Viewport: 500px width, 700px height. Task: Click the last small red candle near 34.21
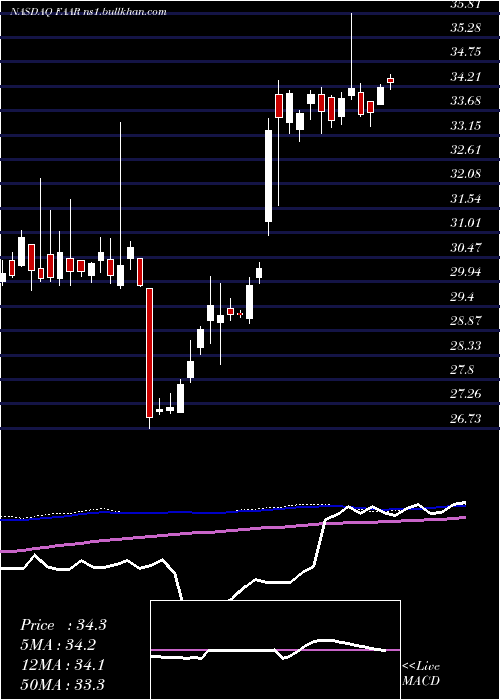pyautogui.click(x=390, y=80)
